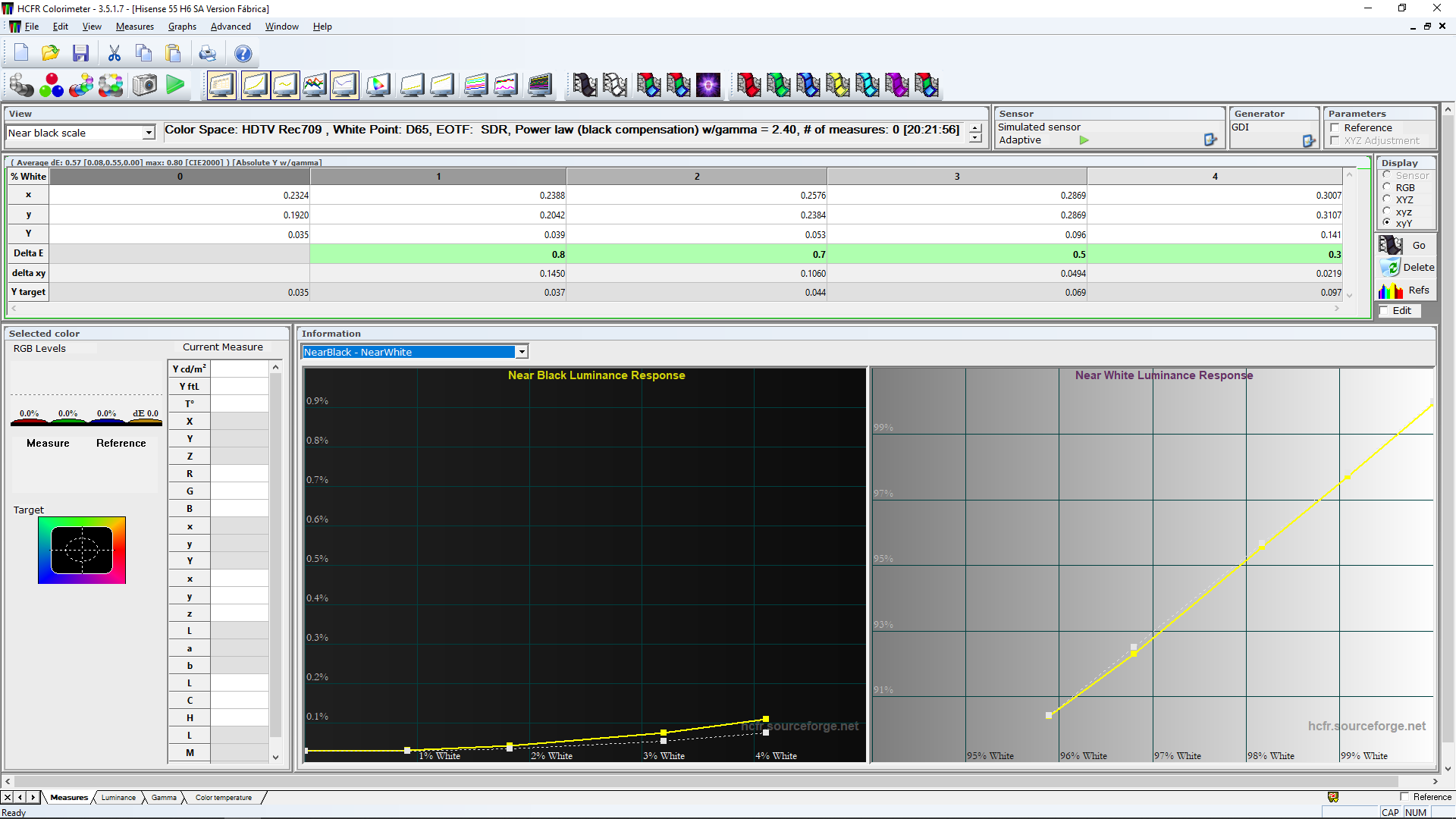This screenshot has height=819, width=1456.
Task: Click the Delete button
Action: click(x=1406, y=267)
